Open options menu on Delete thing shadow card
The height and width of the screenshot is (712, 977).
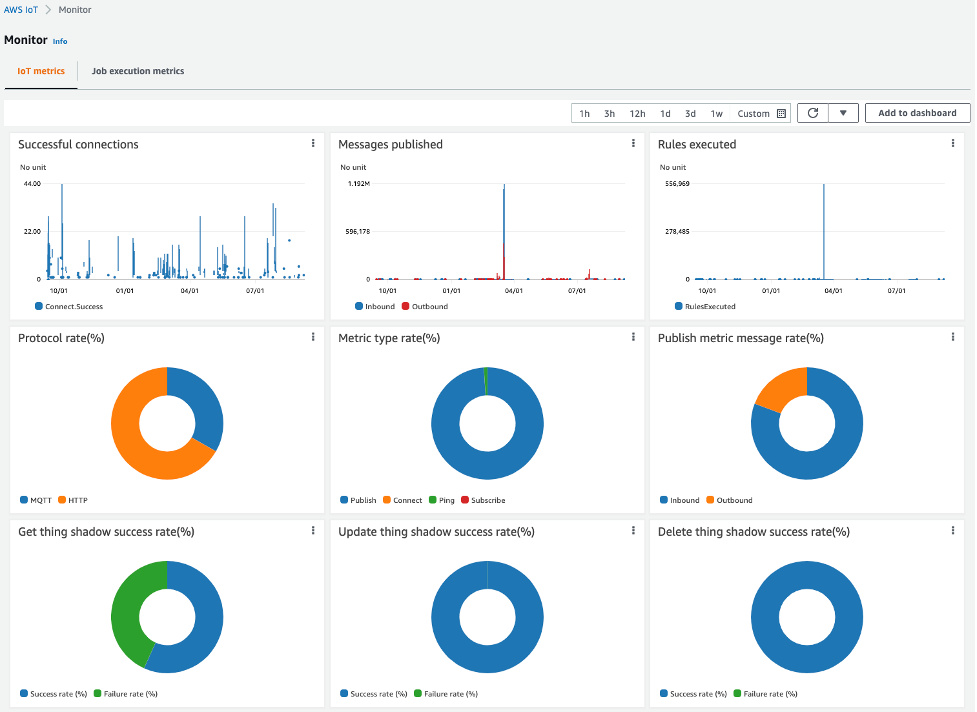[x=952, y=531]
